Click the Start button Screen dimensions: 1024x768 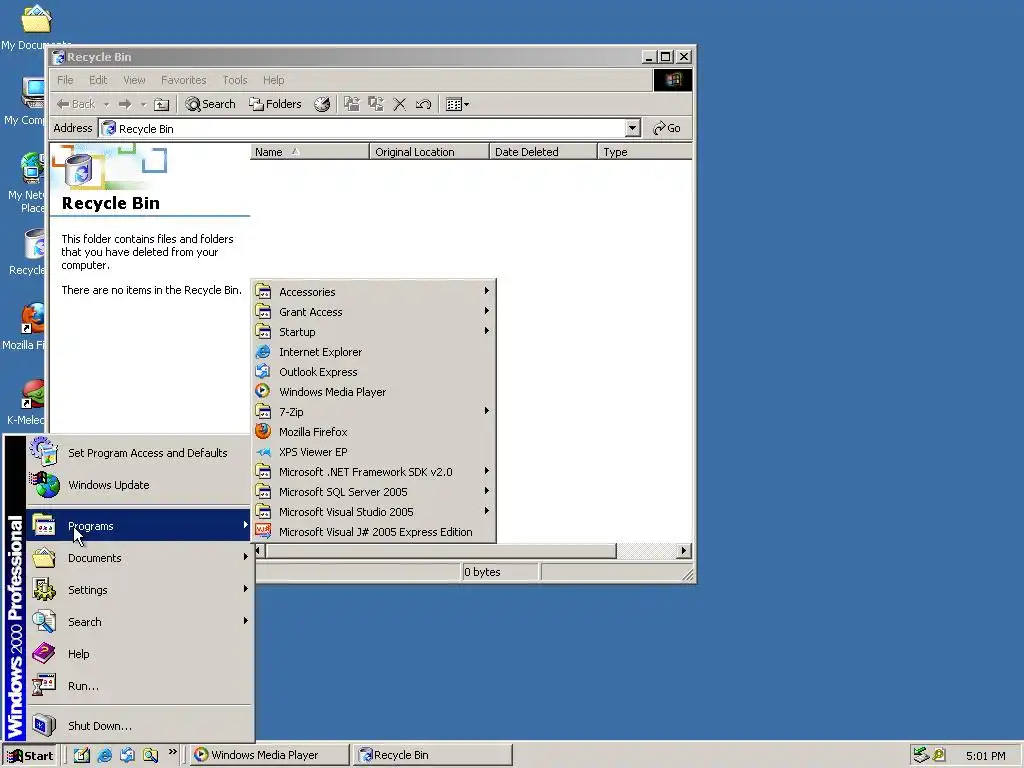(x=30, y=756)
